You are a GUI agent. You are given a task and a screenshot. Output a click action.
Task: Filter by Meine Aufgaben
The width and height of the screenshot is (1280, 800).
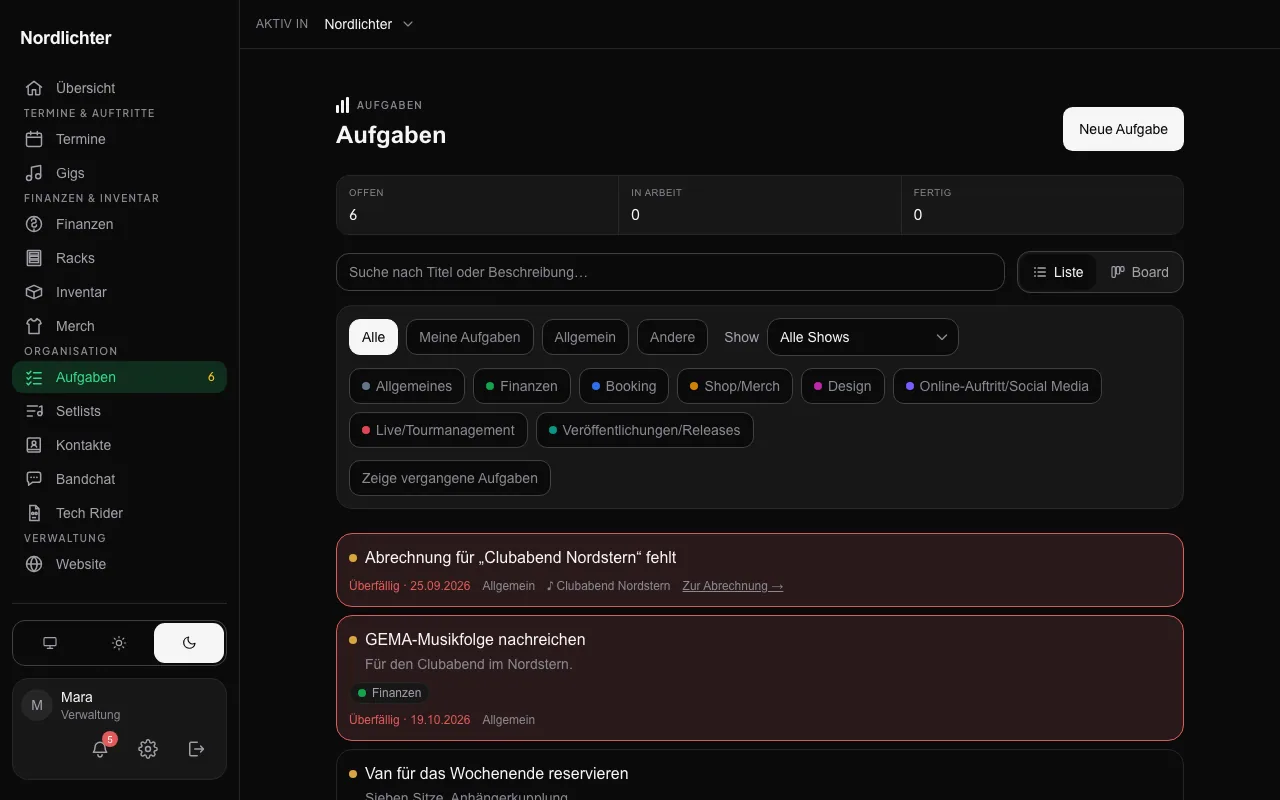pos(470,337)
